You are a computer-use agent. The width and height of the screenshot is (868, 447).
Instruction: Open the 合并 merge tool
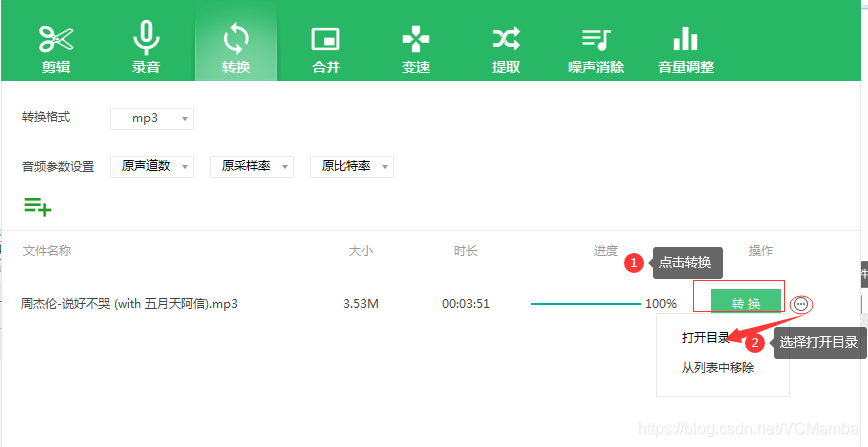point(326,49)
